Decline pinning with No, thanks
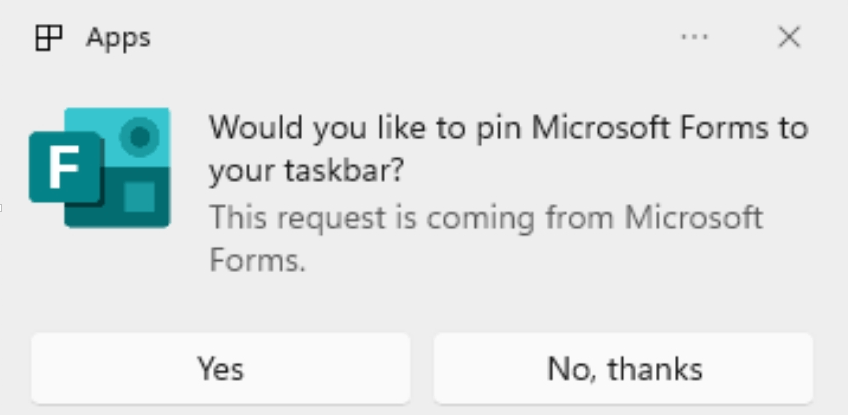 point(624,368)
